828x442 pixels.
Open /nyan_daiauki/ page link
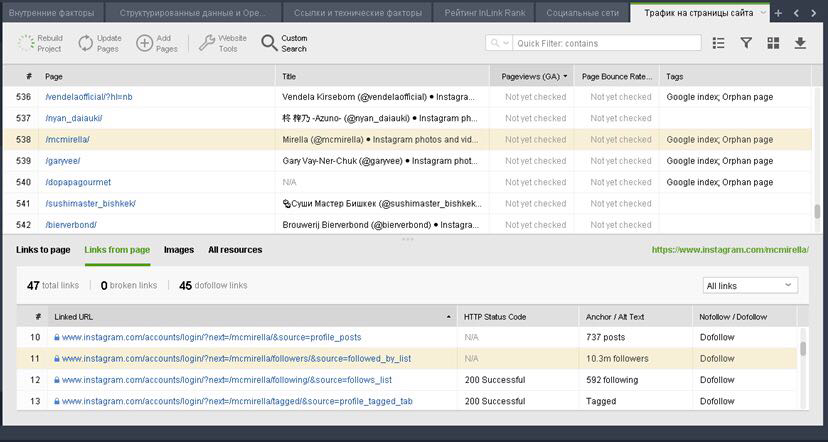coord(74,118)
